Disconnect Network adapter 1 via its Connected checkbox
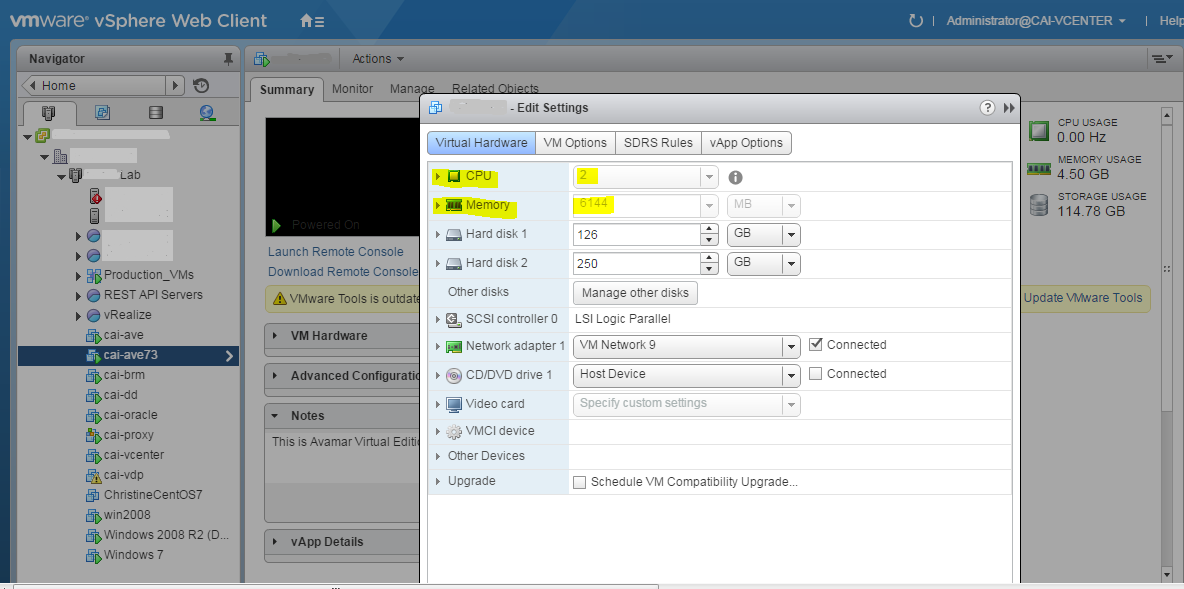 point(815,345)
